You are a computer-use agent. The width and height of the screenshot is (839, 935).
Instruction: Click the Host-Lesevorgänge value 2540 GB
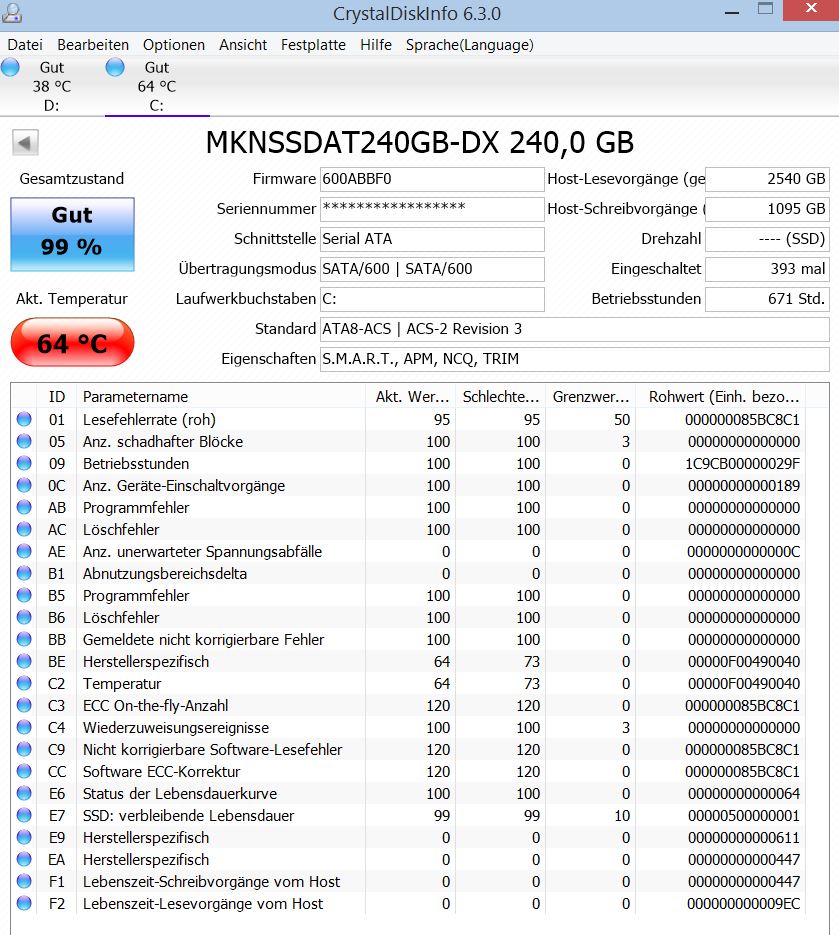coord(767,179)
